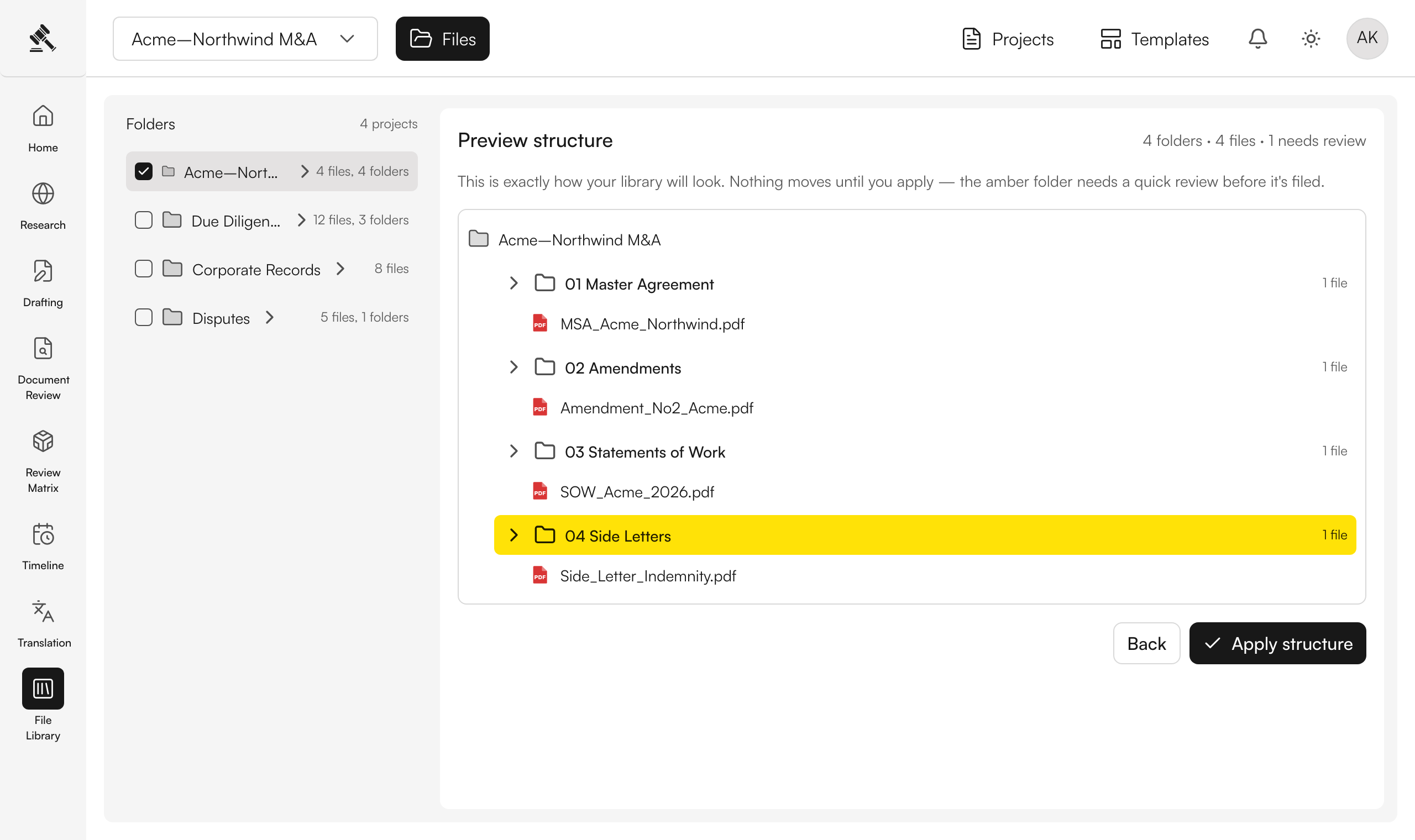
Task: Select the 03 Statements of Work label
Action: click(x=644, y=452)
